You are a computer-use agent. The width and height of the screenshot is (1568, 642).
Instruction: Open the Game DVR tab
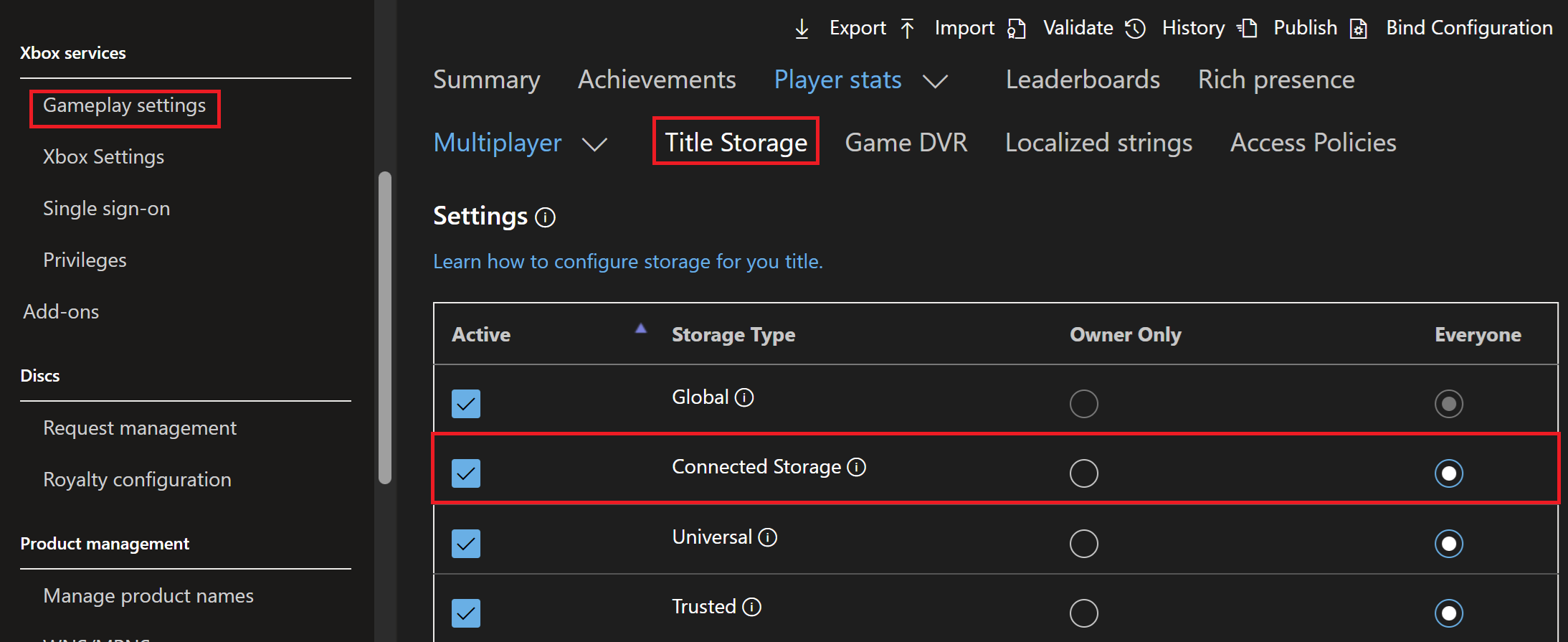[x=906, y=142]
